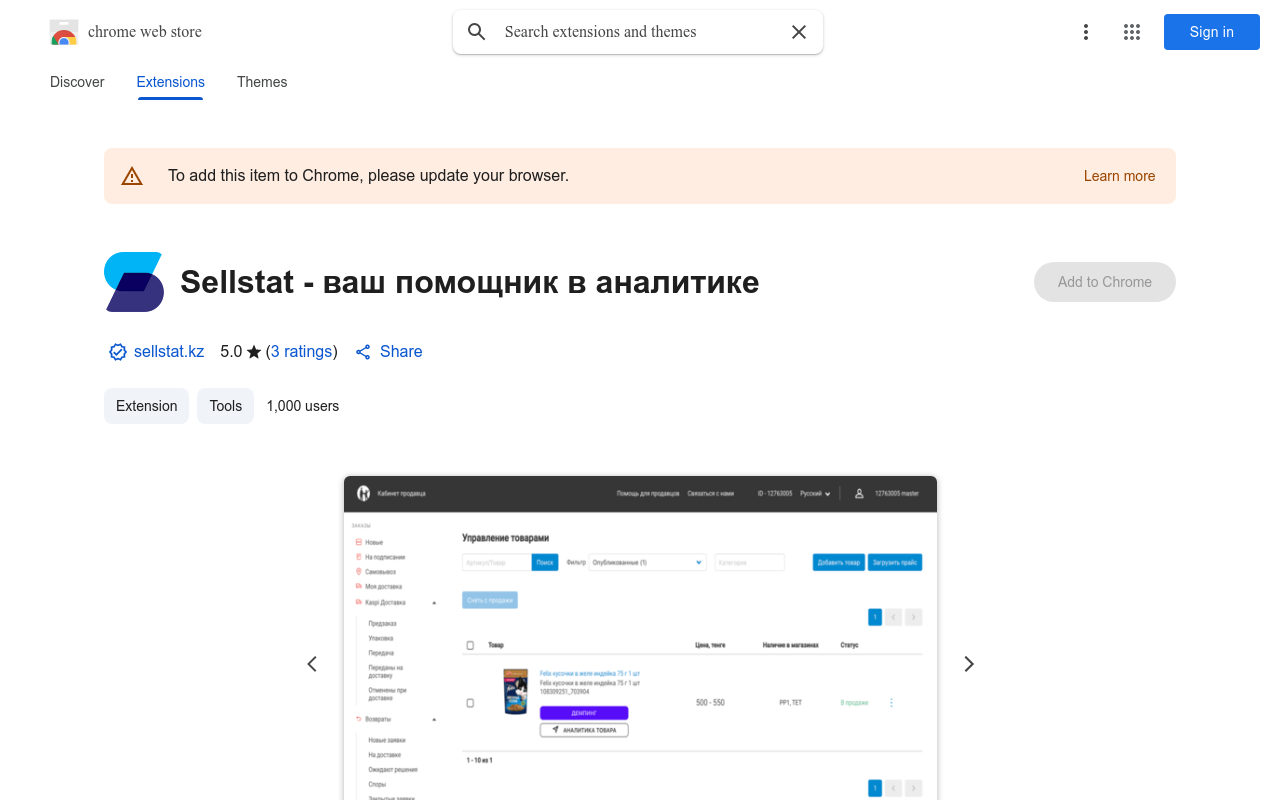Click the Share link text
Viewport: 1280px width, 800px height.
401,352
